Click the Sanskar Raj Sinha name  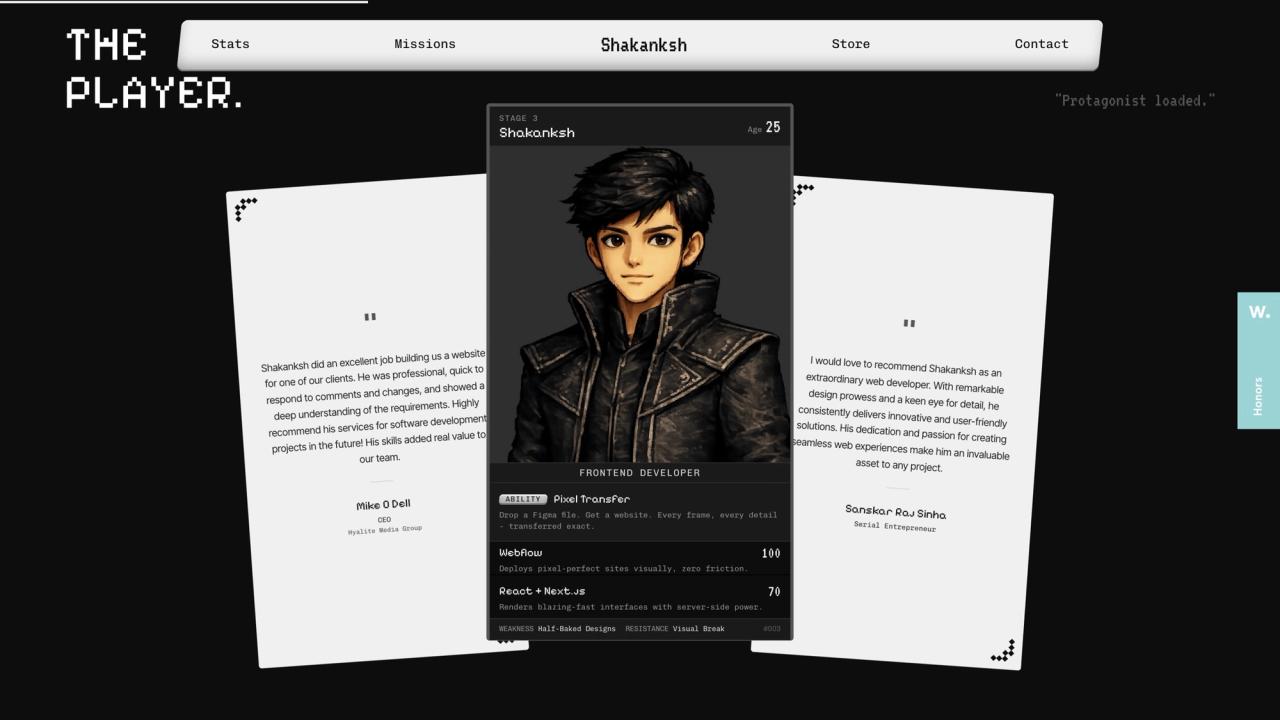point(895,511)
